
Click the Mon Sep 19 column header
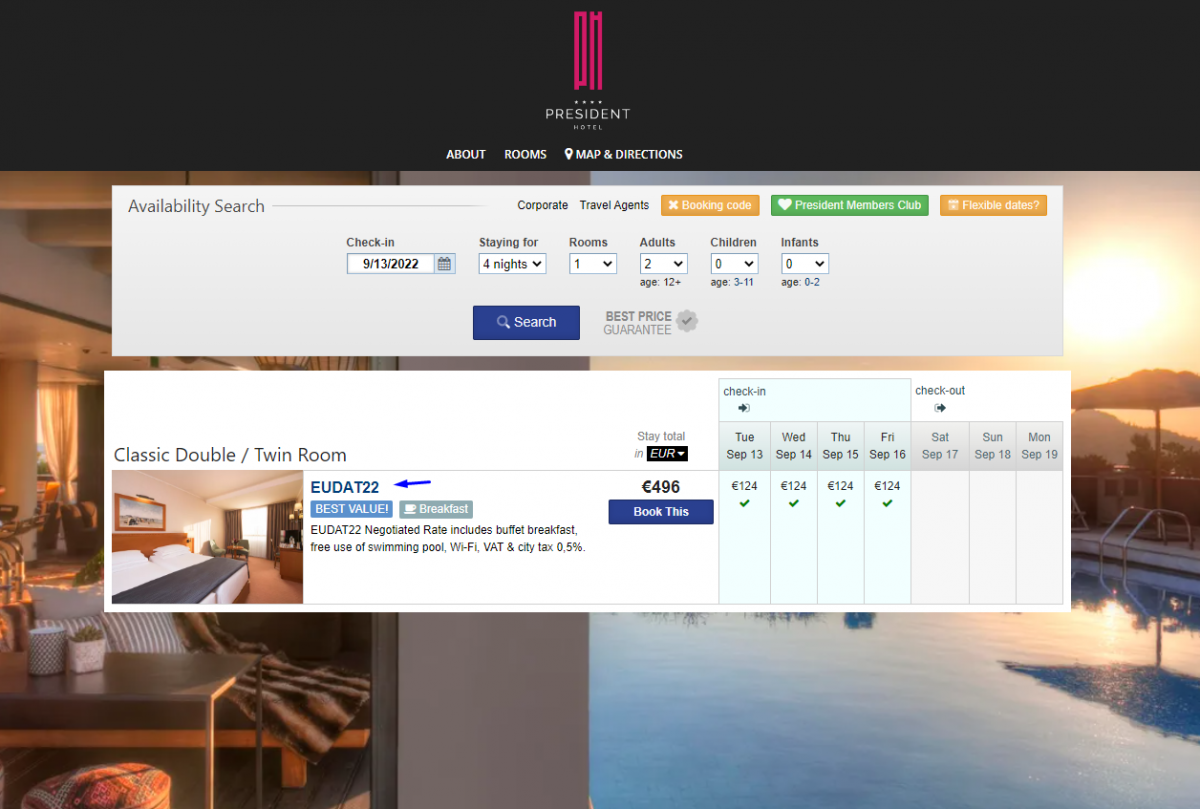click(1040, 446)
